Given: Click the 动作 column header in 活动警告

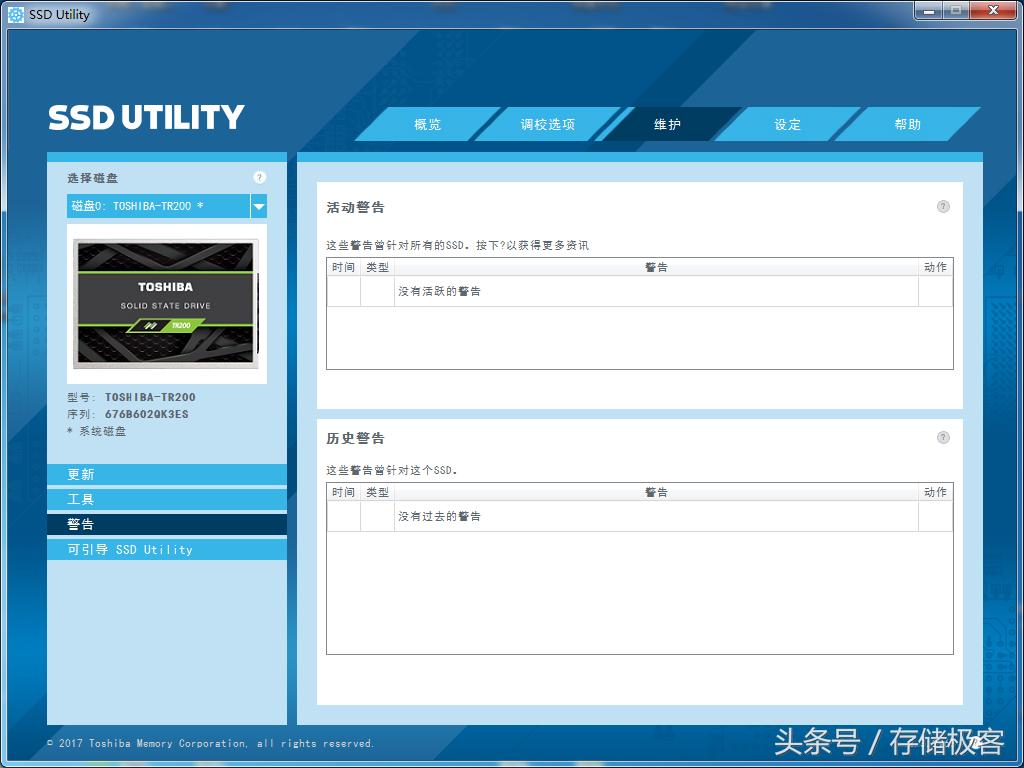Looking at the screenshot, I should point(935,267).
